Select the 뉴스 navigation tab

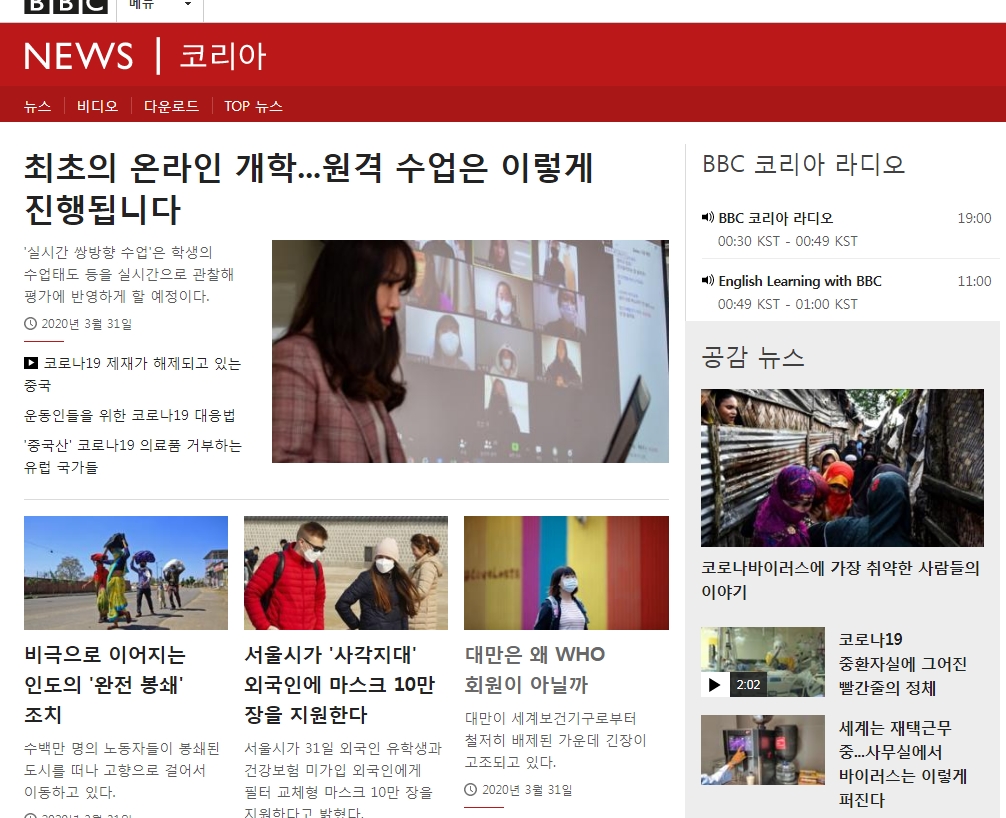click(x=37, y=106)
